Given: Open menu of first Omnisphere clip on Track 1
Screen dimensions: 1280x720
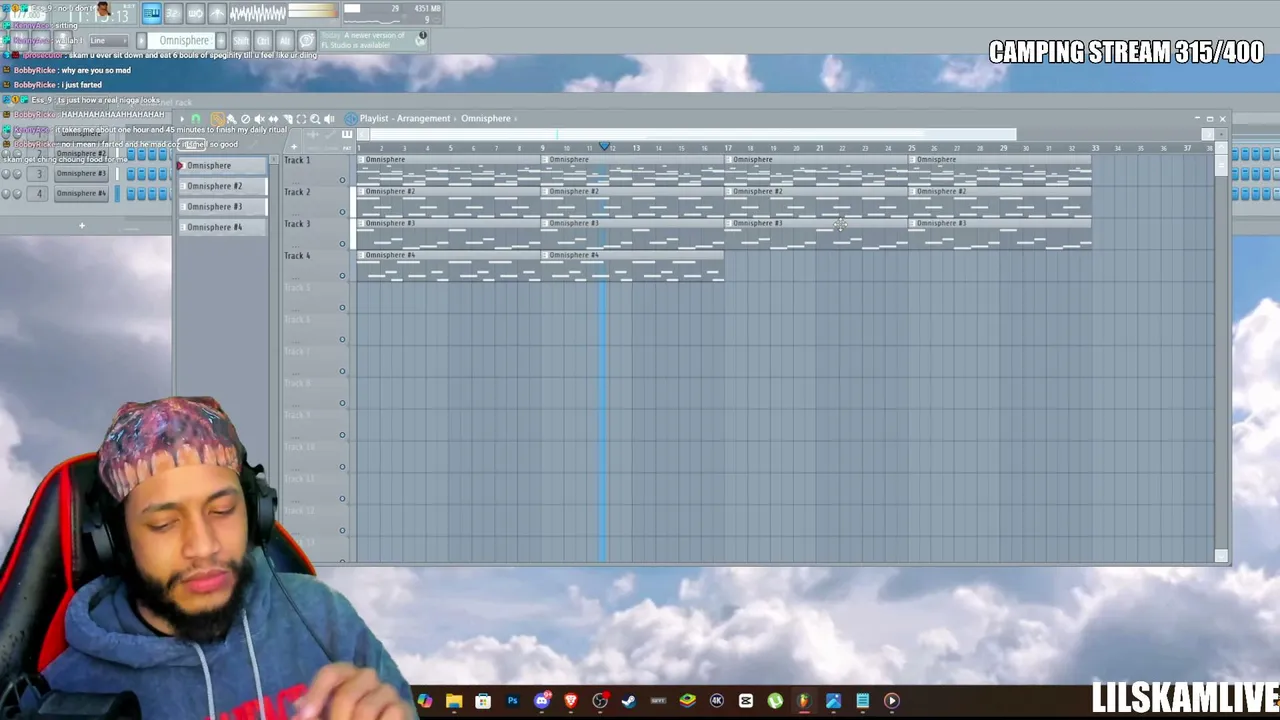Looking at the screenshot, I should tap(362, 160).
